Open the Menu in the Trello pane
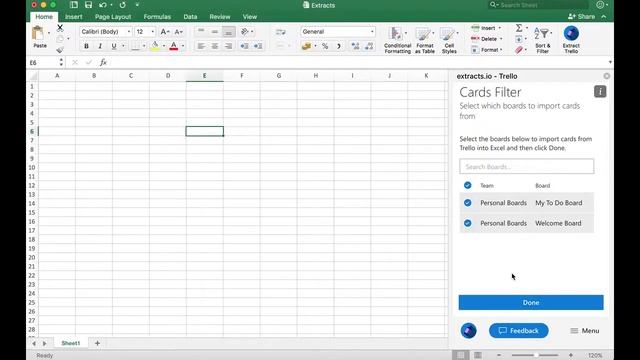640x360 pixels. (584, 331)
